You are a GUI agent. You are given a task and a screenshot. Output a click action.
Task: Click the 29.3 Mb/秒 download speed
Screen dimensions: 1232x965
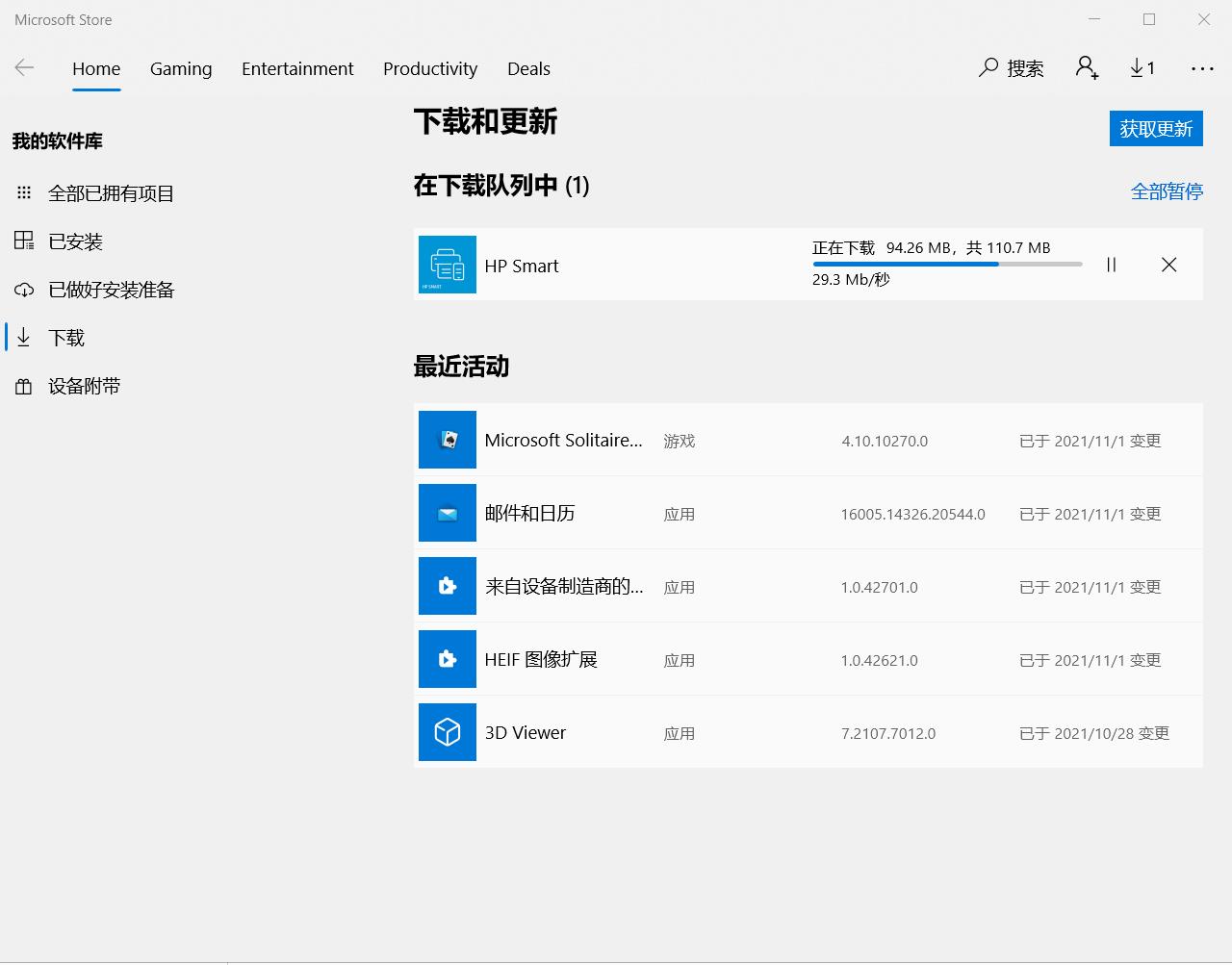851,279
